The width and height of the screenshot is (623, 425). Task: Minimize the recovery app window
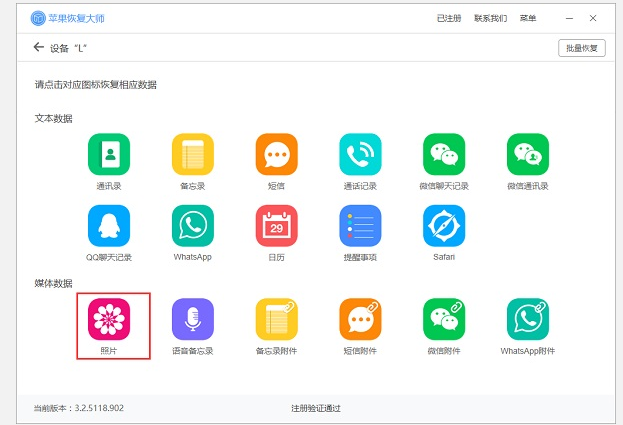[x=569, y=18]
